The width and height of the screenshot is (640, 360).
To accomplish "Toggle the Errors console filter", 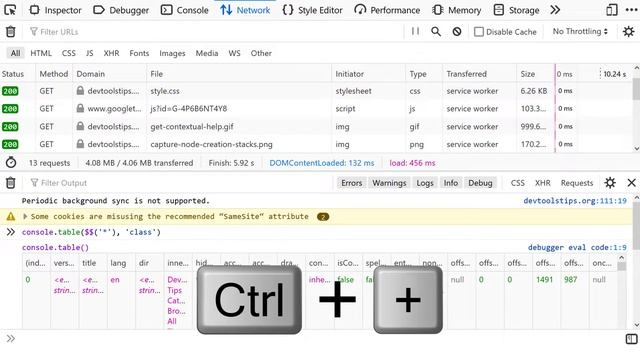I will tap(351, 183).
